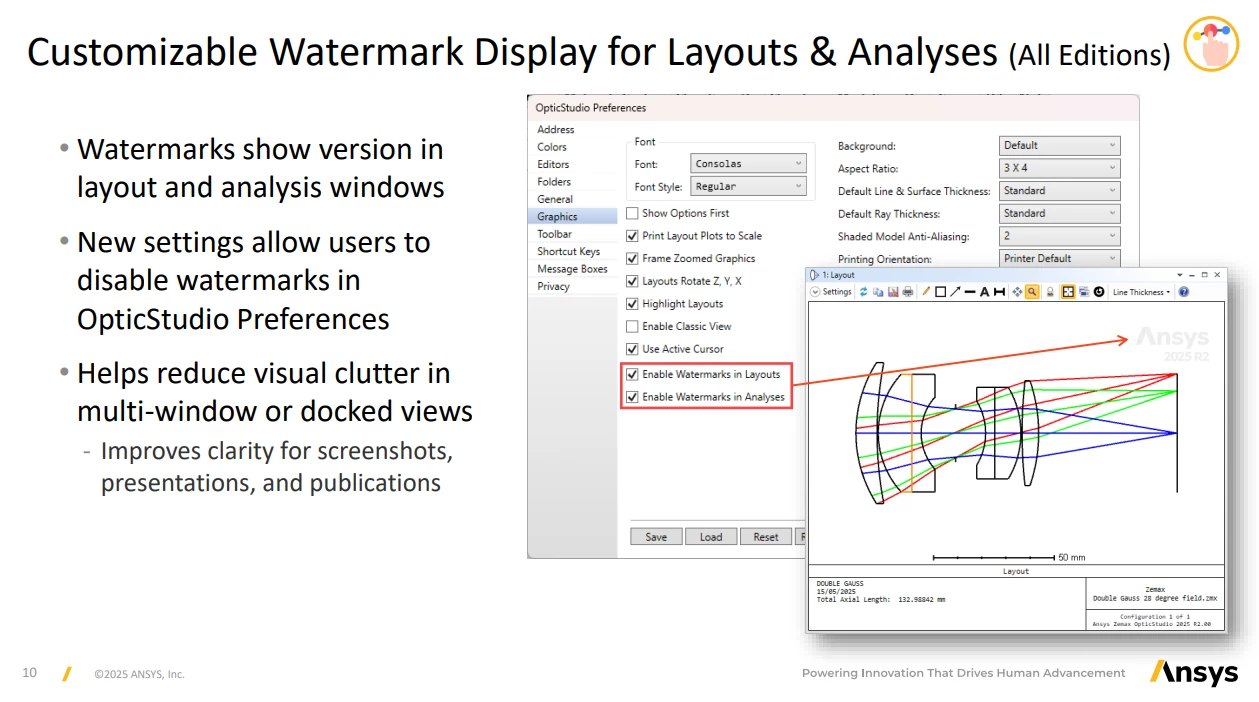
Task: Click the Refresh icon in Layout toolbar
Action: (864, 292)
